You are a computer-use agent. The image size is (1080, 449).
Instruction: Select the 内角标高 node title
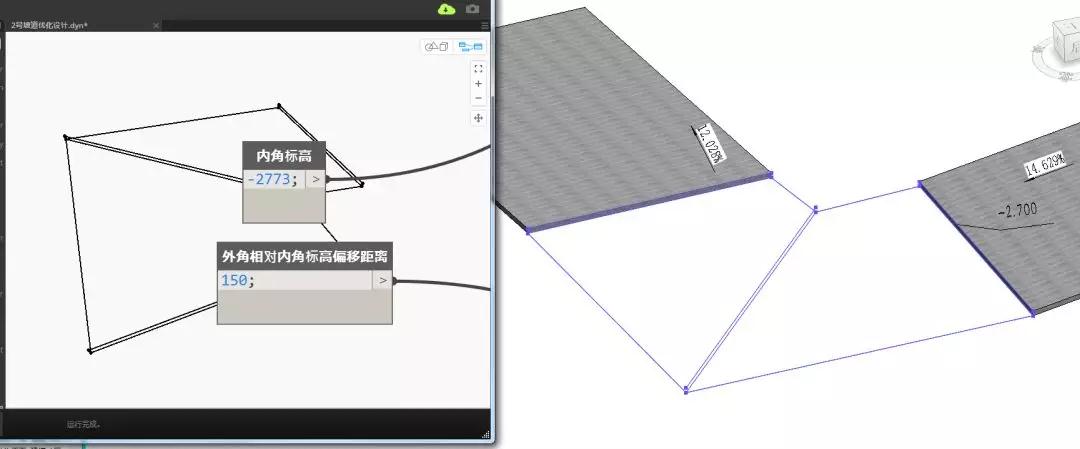click(x=284, y=156)
